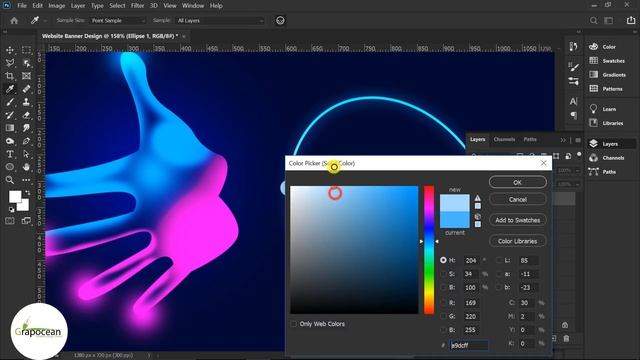Select the Zoom magnifier tool

10,180
